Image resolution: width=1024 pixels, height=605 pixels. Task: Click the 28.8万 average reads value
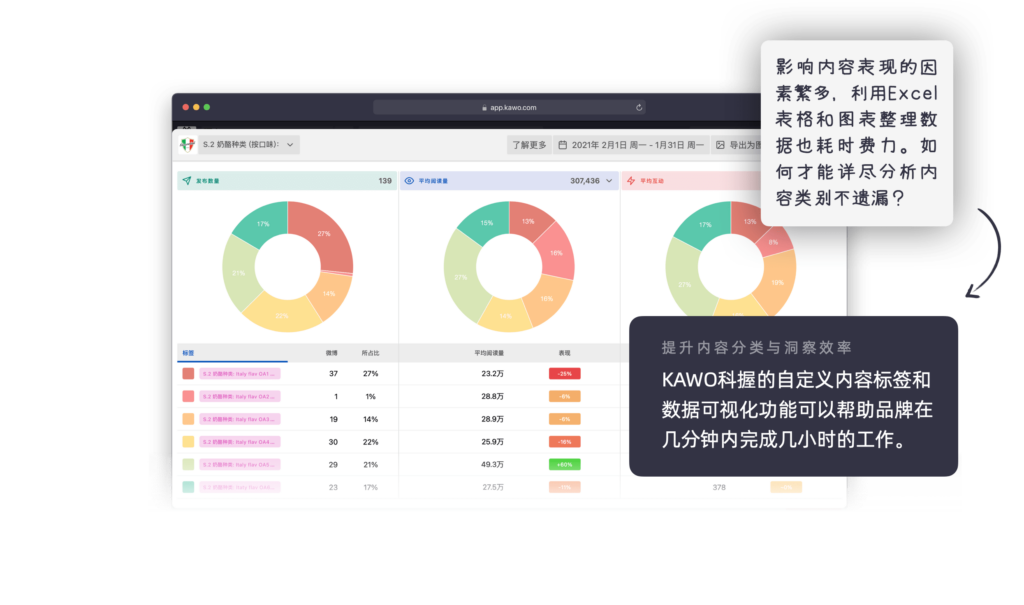[492, 396]
